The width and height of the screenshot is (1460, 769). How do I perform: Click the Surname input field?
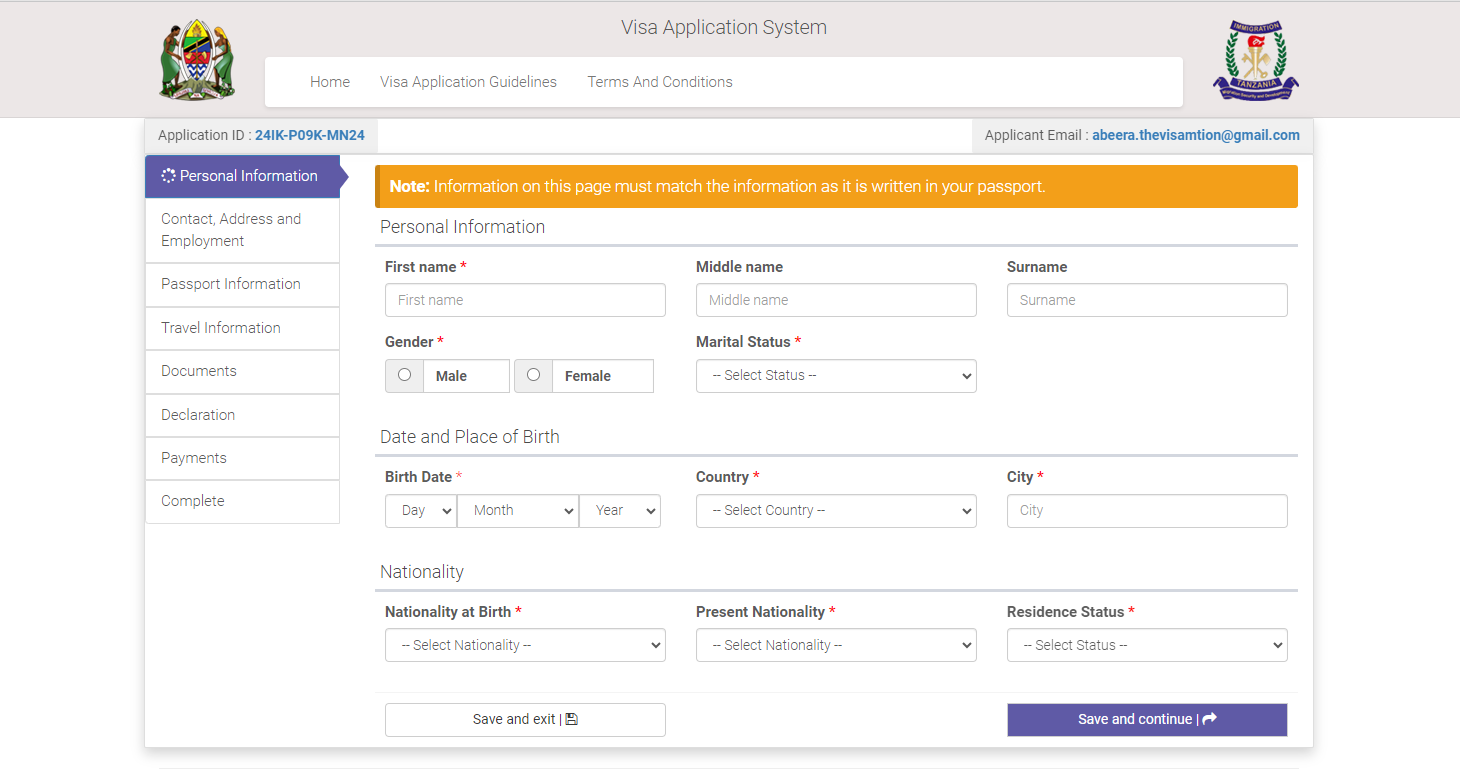coord(1147,300)
